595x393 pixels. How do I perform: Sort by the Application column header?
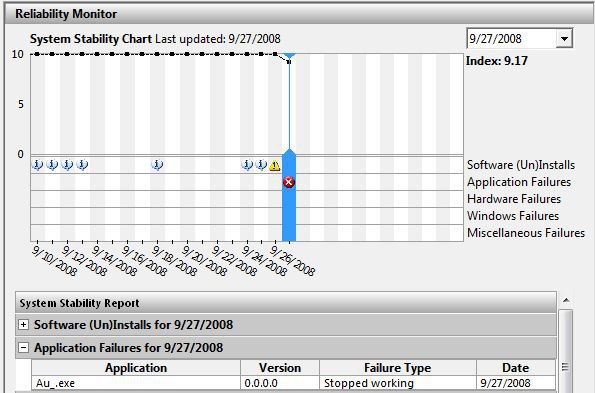coord(136,368)
